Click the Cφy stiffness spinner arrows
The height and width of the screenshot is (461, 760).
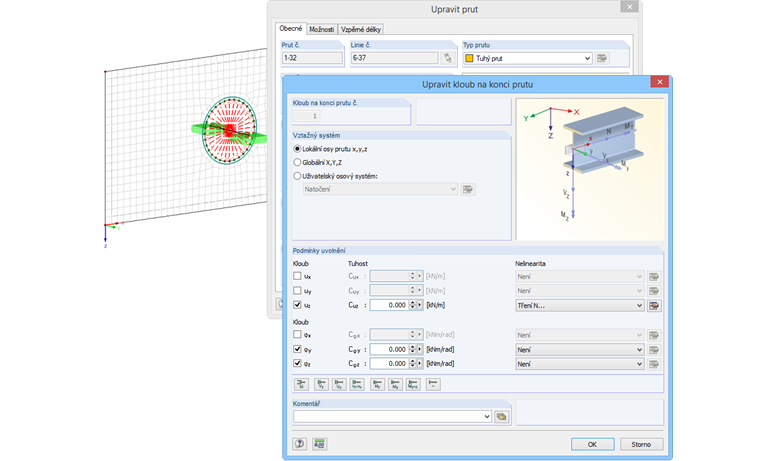(x=412, y=349)
